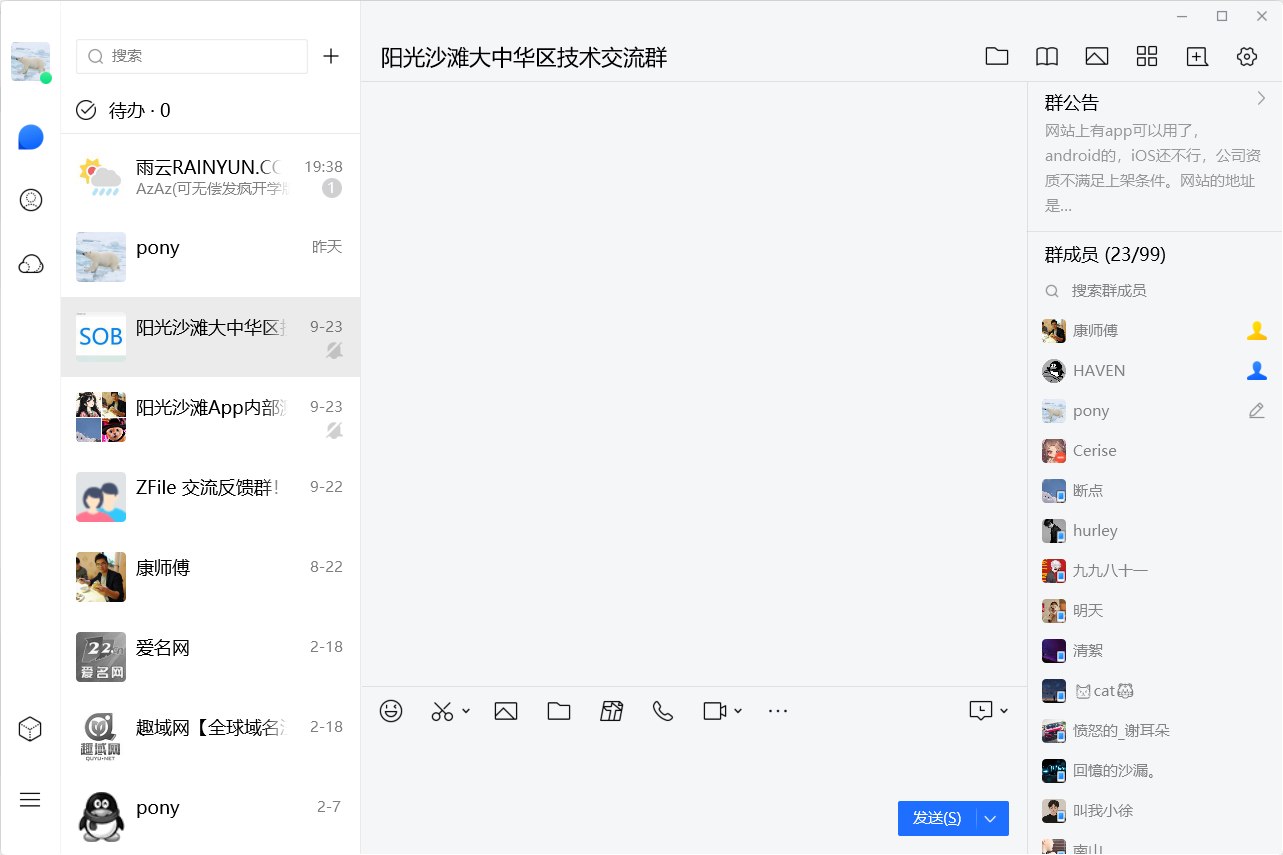Viewport: 1283px width, 855px height.
Task: Open the 待办 · 0 to-do list
Action: [124, 110]
